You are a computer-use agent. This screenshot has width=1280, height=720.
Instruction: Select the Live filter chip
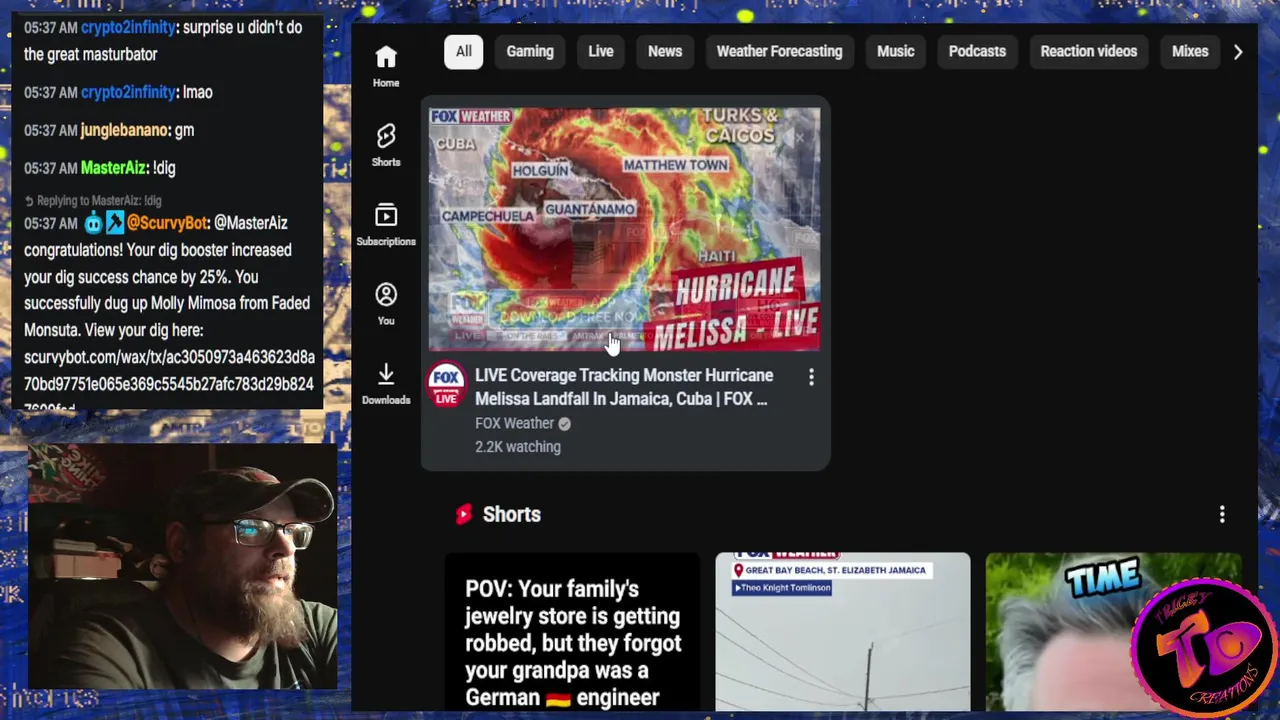click(601, 51)
